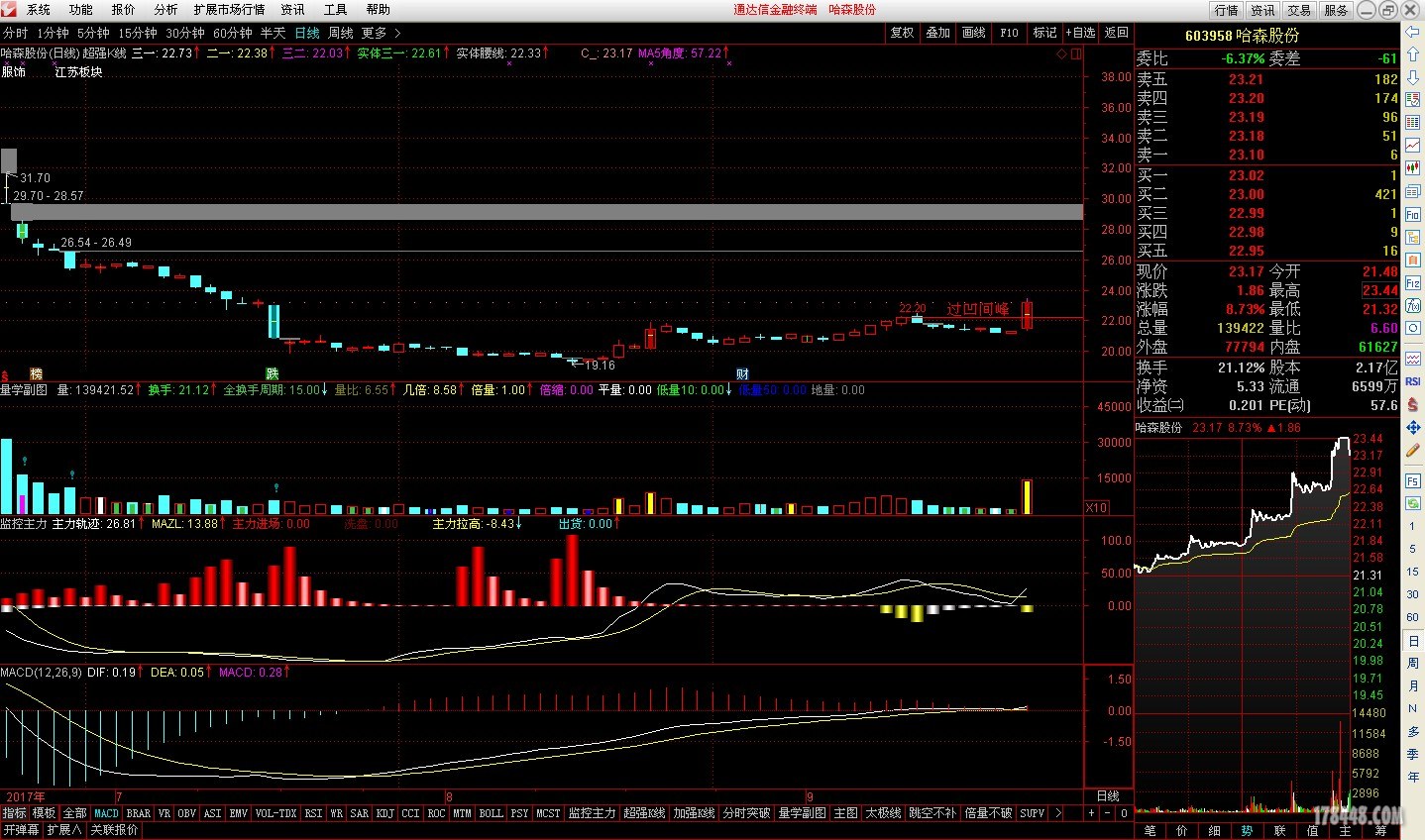Switch to the 分时 time-sharing tab
1425x840 pixels.
click(15, 33)
